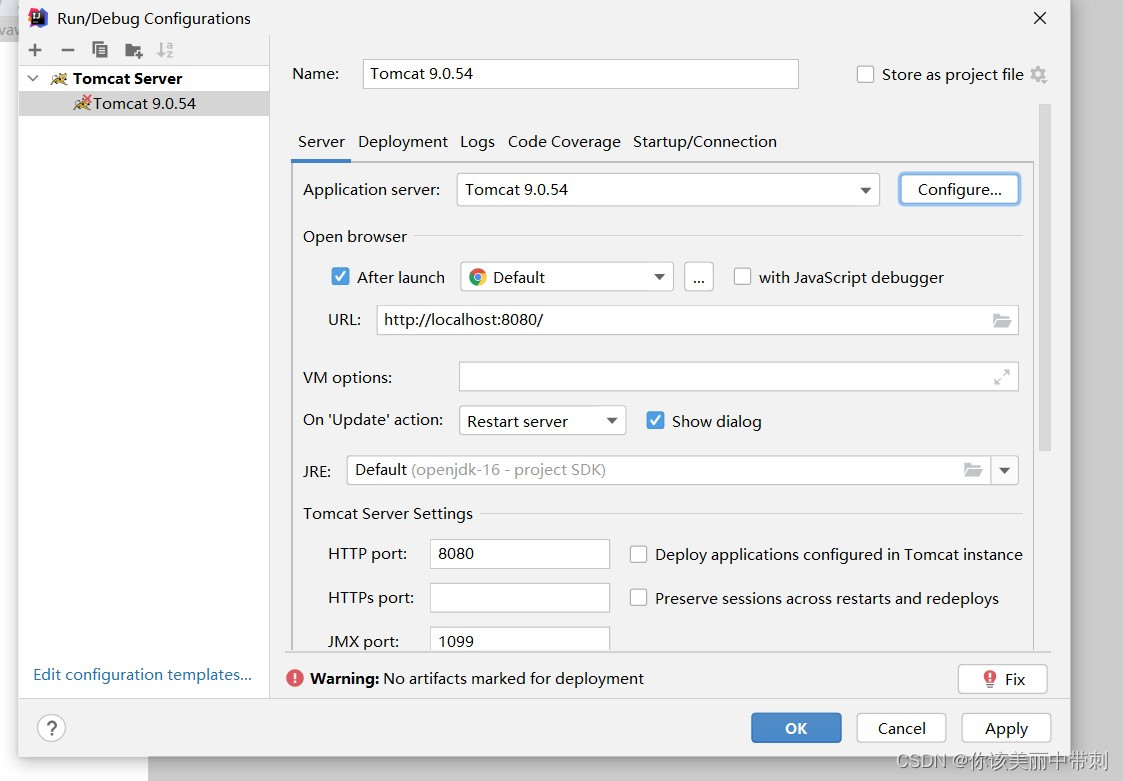Screen dimensions: 1123x781
Task: Create new configuration folder
Action: click(x=133, y=50)
